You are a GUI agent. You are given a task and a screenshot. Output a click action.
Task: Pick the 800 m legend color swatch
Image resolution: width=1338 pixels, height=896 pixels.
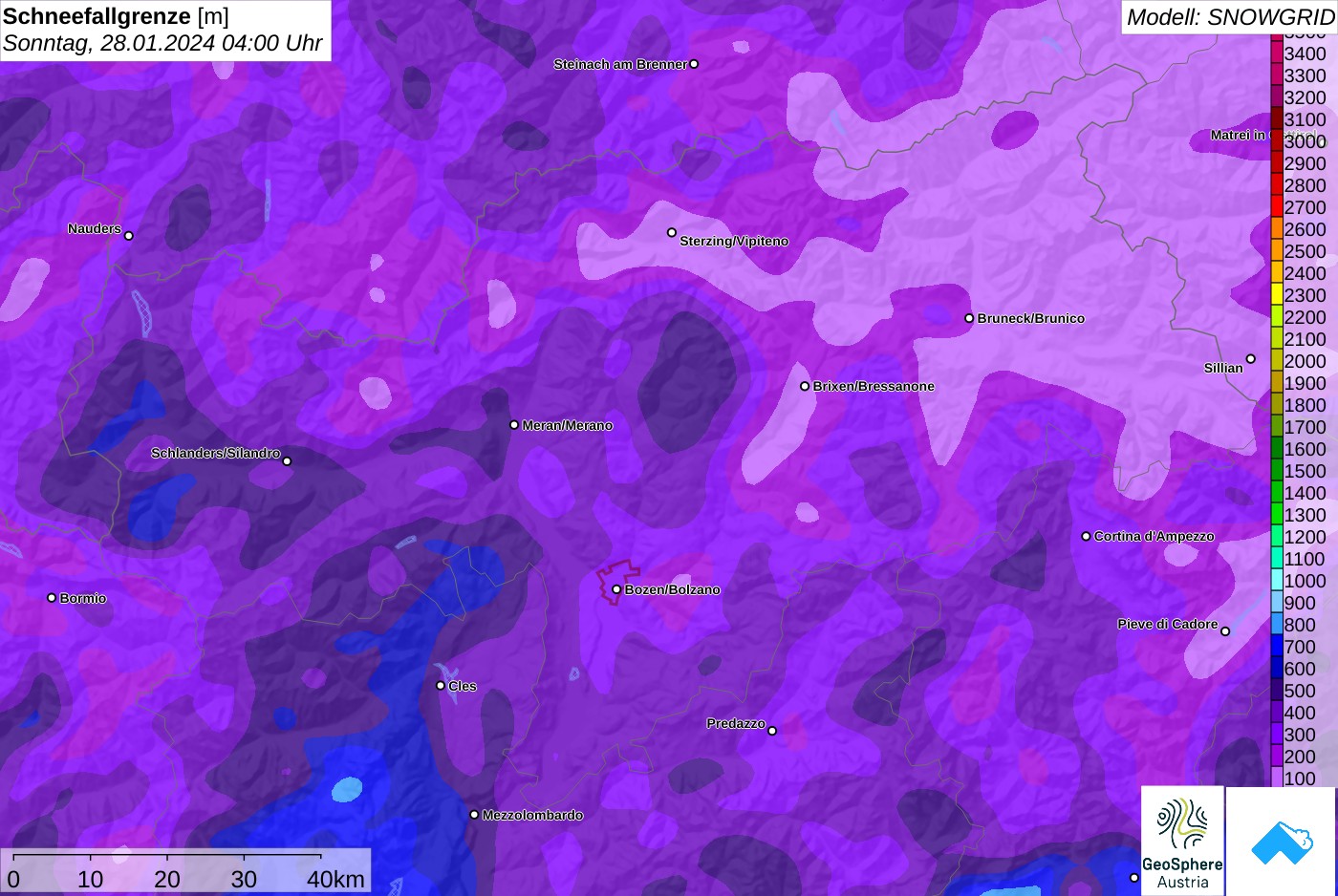tap(1277, 624)
